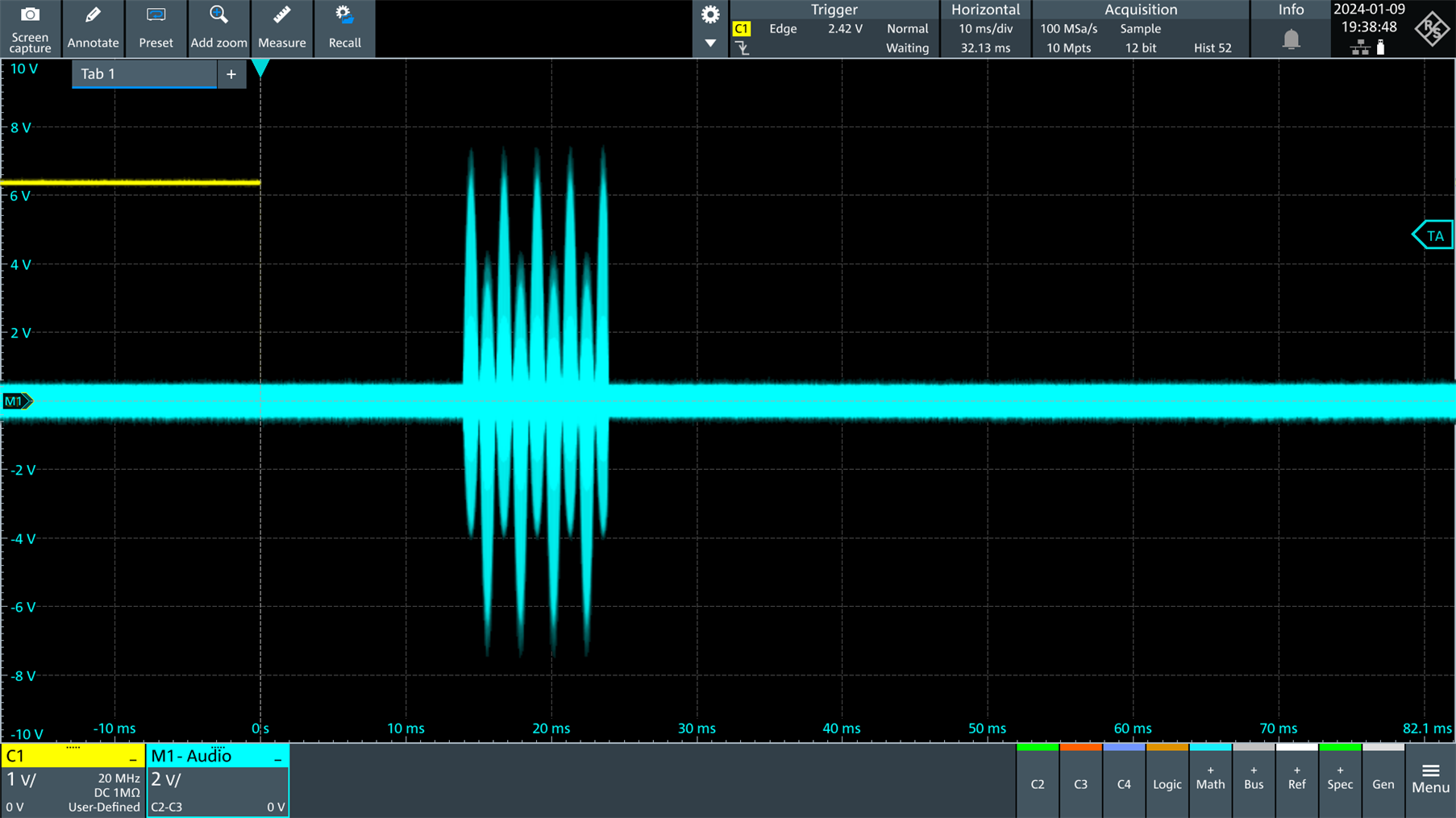Click the Sample acquisition mode label

(x=1140, y=28)
